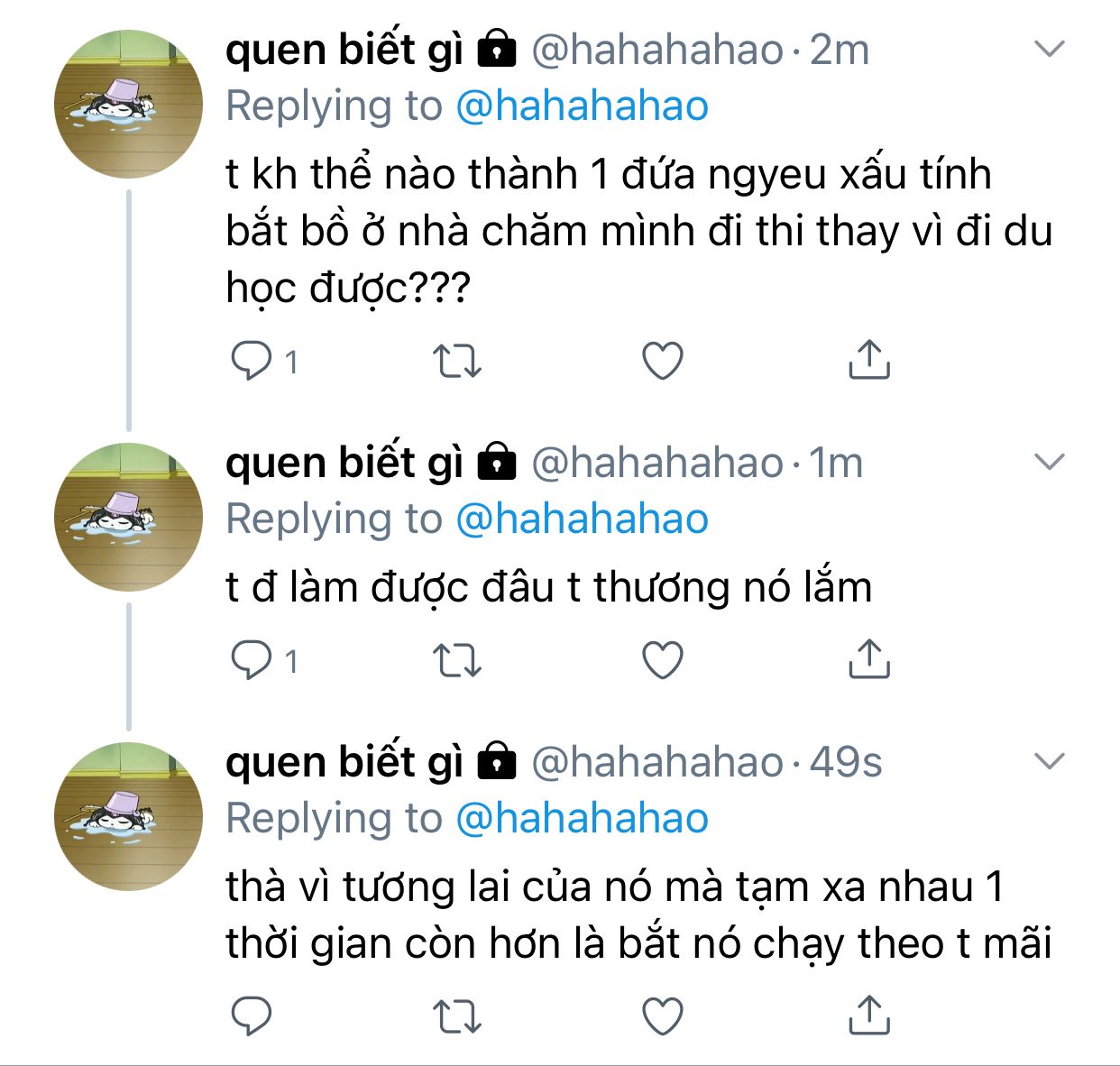Reply to the tweet posted 49s ago

pos(252,1016)
